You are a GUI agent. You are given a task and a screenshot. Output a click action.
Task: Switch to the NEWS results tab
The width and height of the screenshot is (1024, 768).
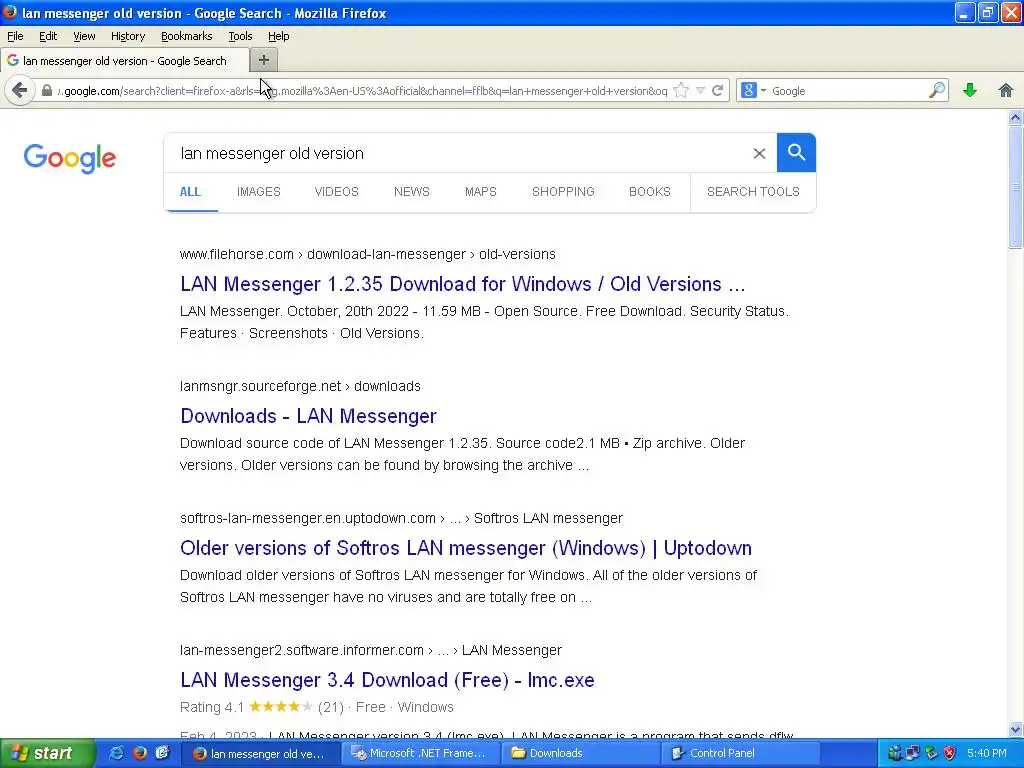tap(411, 192)
